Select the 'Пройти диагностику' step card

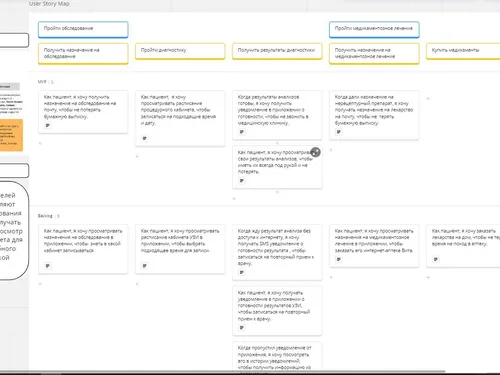pyautogui.click(x=180, y=51)
